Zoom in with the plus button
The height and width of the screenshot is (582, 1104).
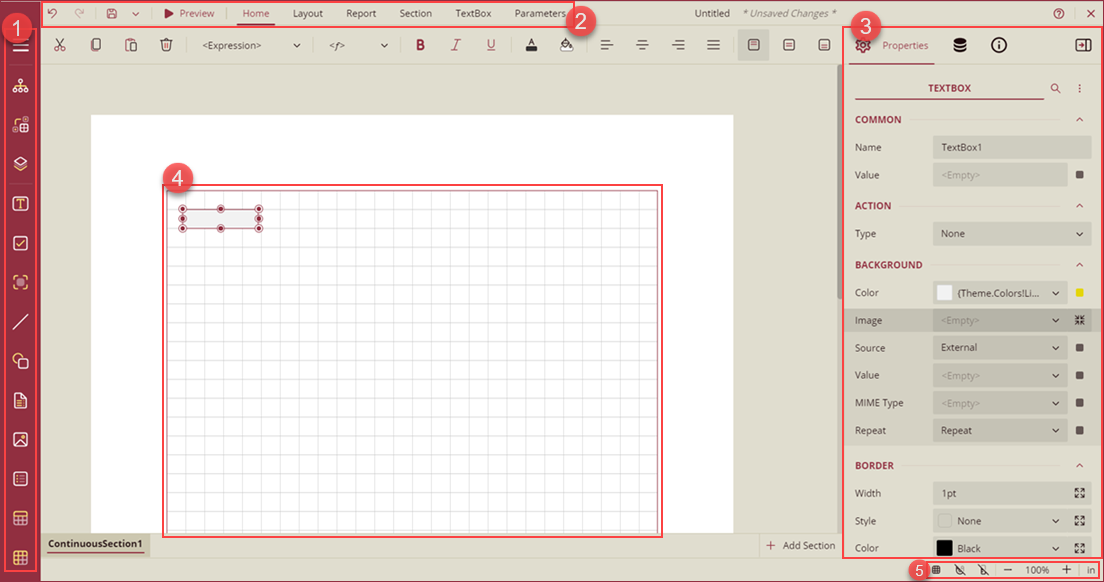(1067, 569)
